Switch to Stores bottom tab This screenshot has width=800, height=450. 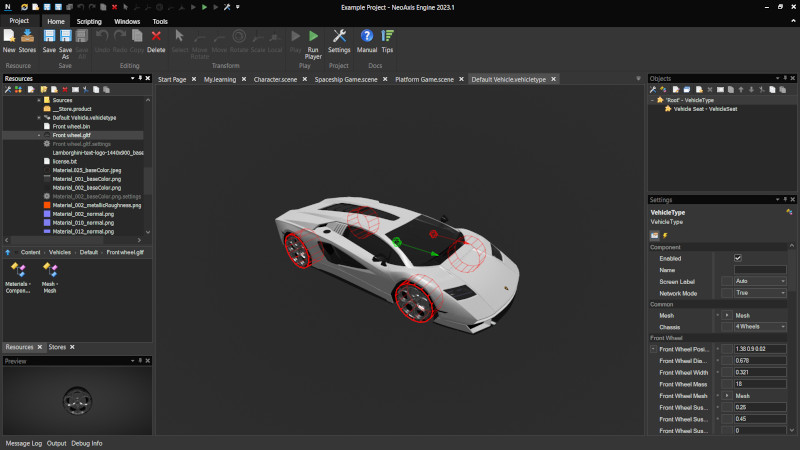pyautogui.click(x=57, y=347)
